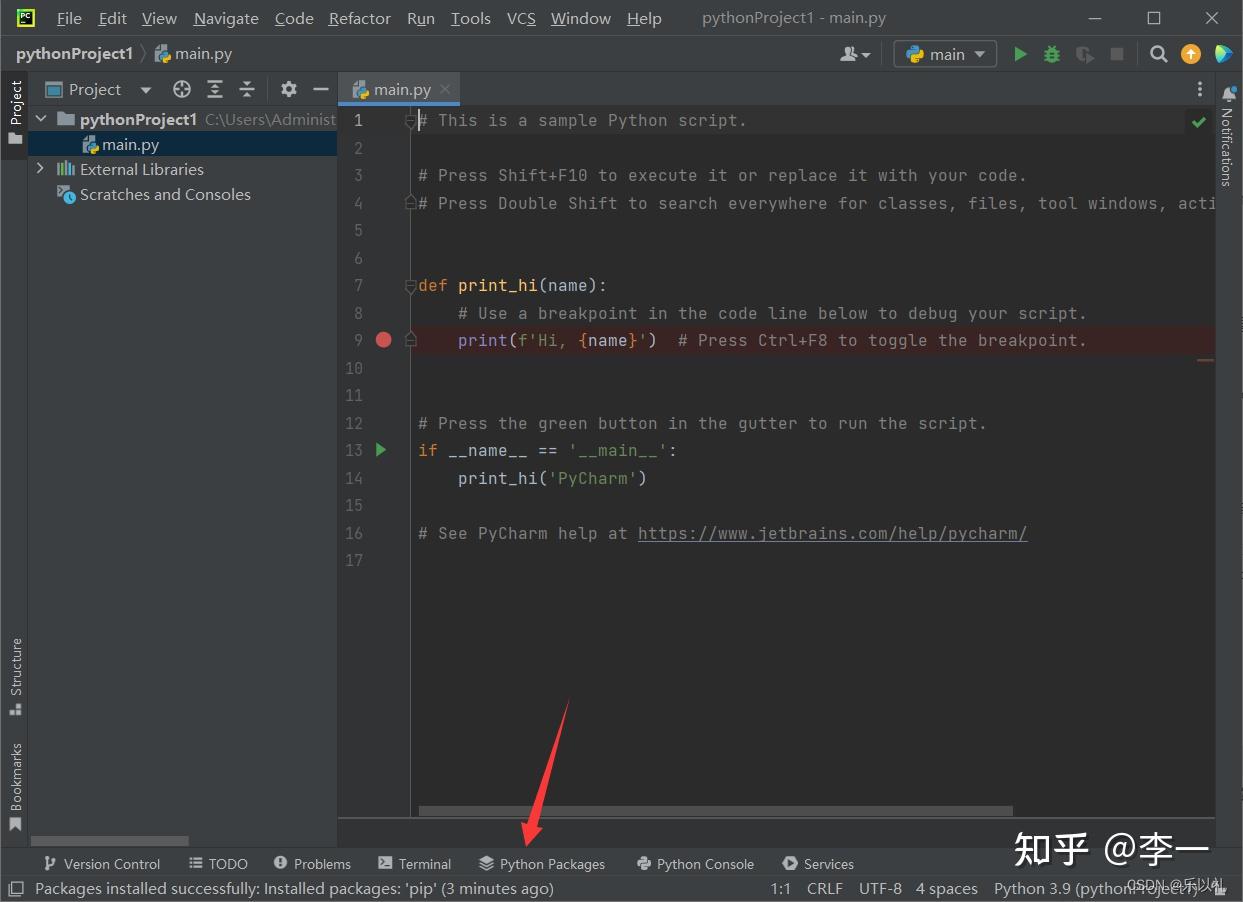Follow the jetbrains.com PyCharm help link
This screenshot has width=1243, height=902.
coord(832,533)
